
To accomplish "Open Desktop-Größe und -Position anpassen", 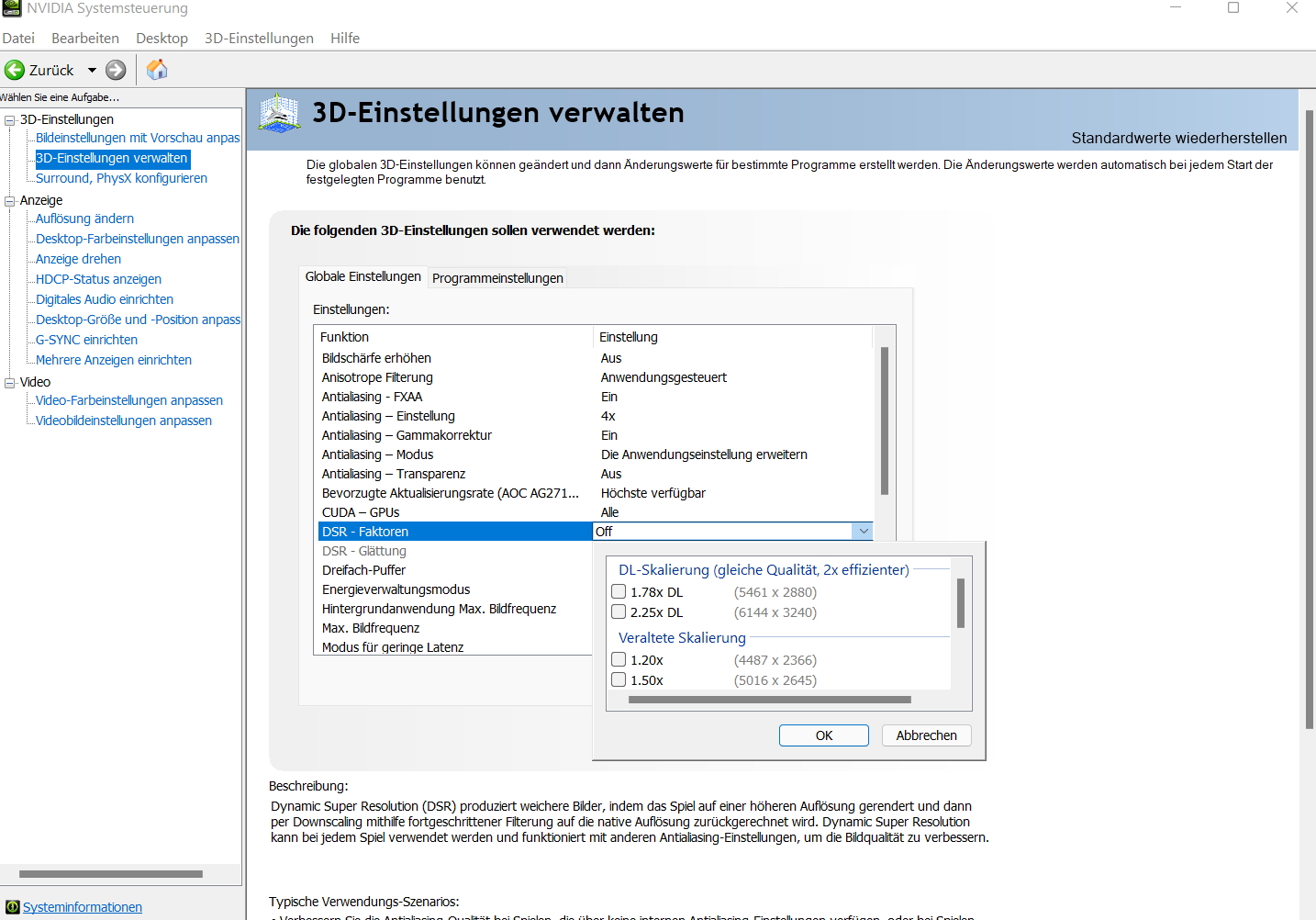I will (138, 320).
